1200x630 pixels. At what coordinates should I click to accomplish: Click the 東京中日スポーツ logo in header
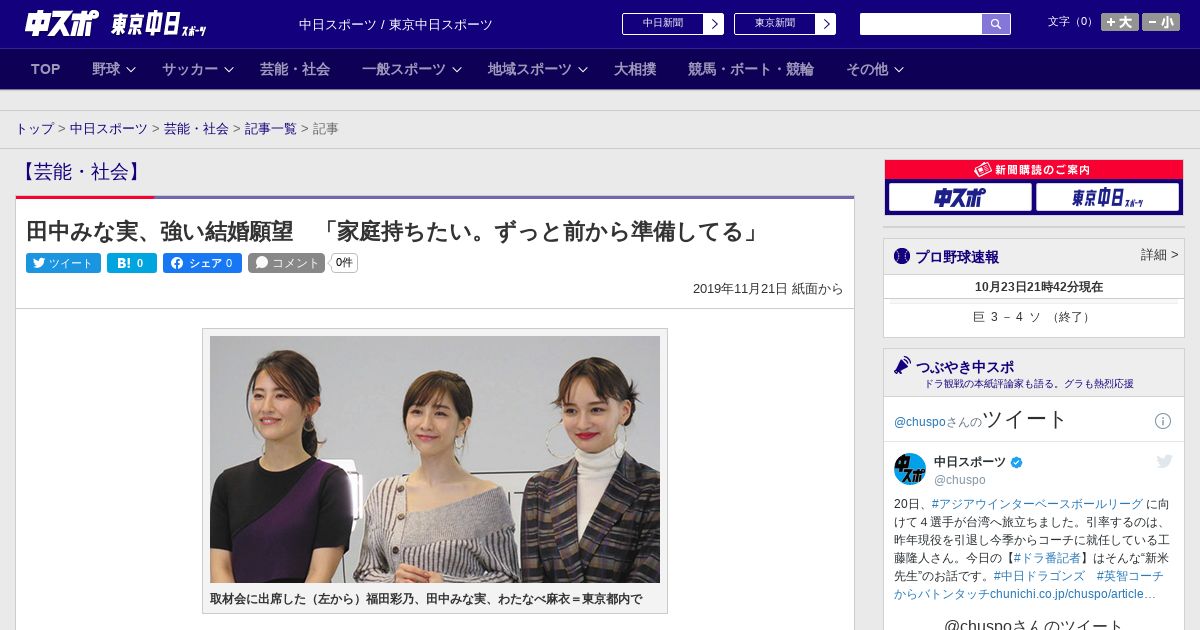pyautogui.click(x=158, y=24)
